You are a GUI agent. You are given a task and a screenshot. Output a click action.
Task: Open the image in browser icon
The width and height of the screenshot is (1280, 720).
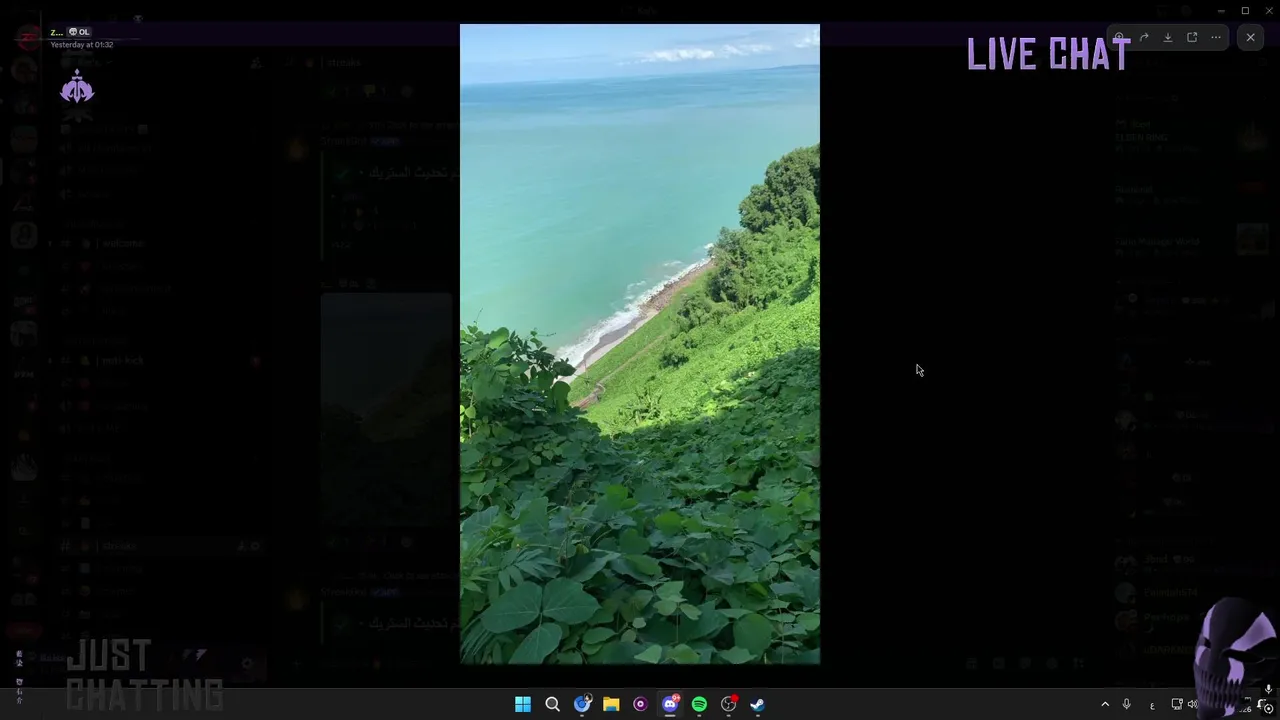(1192, 38)
